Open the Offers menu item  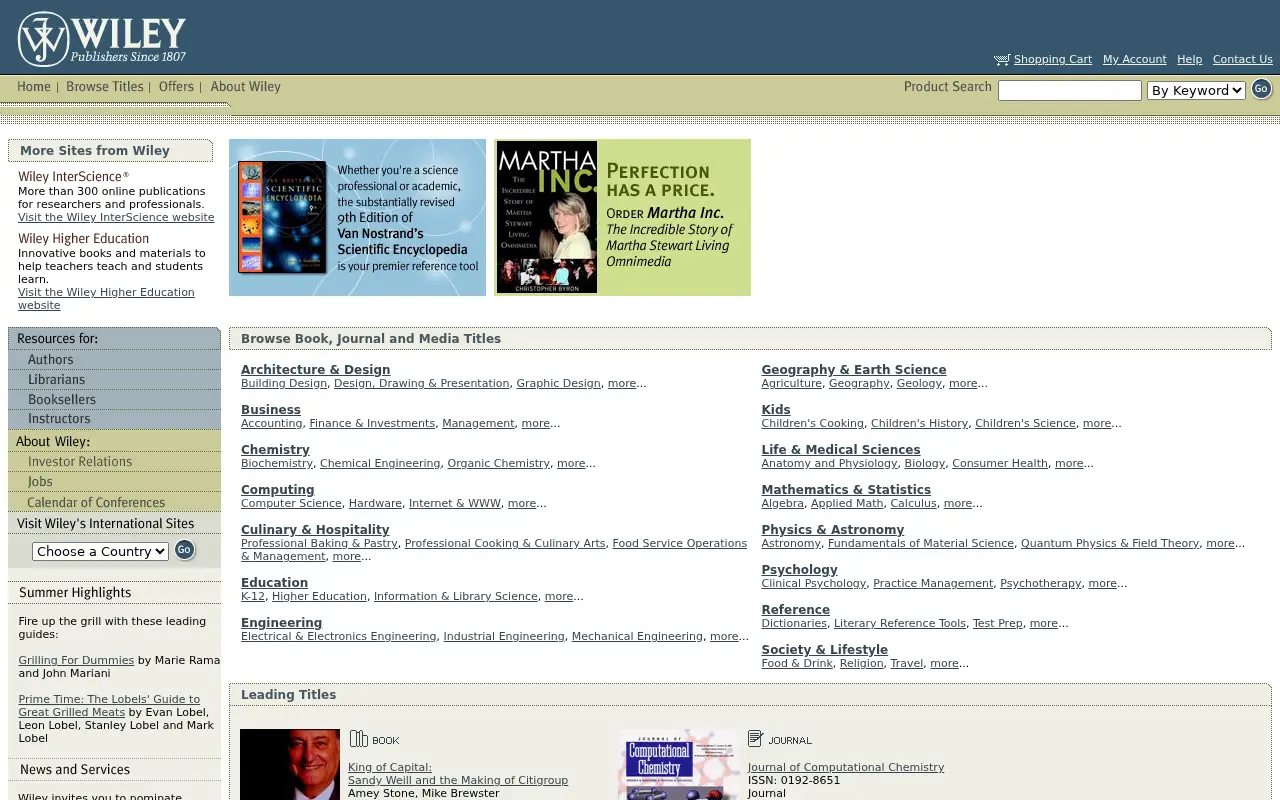point(176,87)
